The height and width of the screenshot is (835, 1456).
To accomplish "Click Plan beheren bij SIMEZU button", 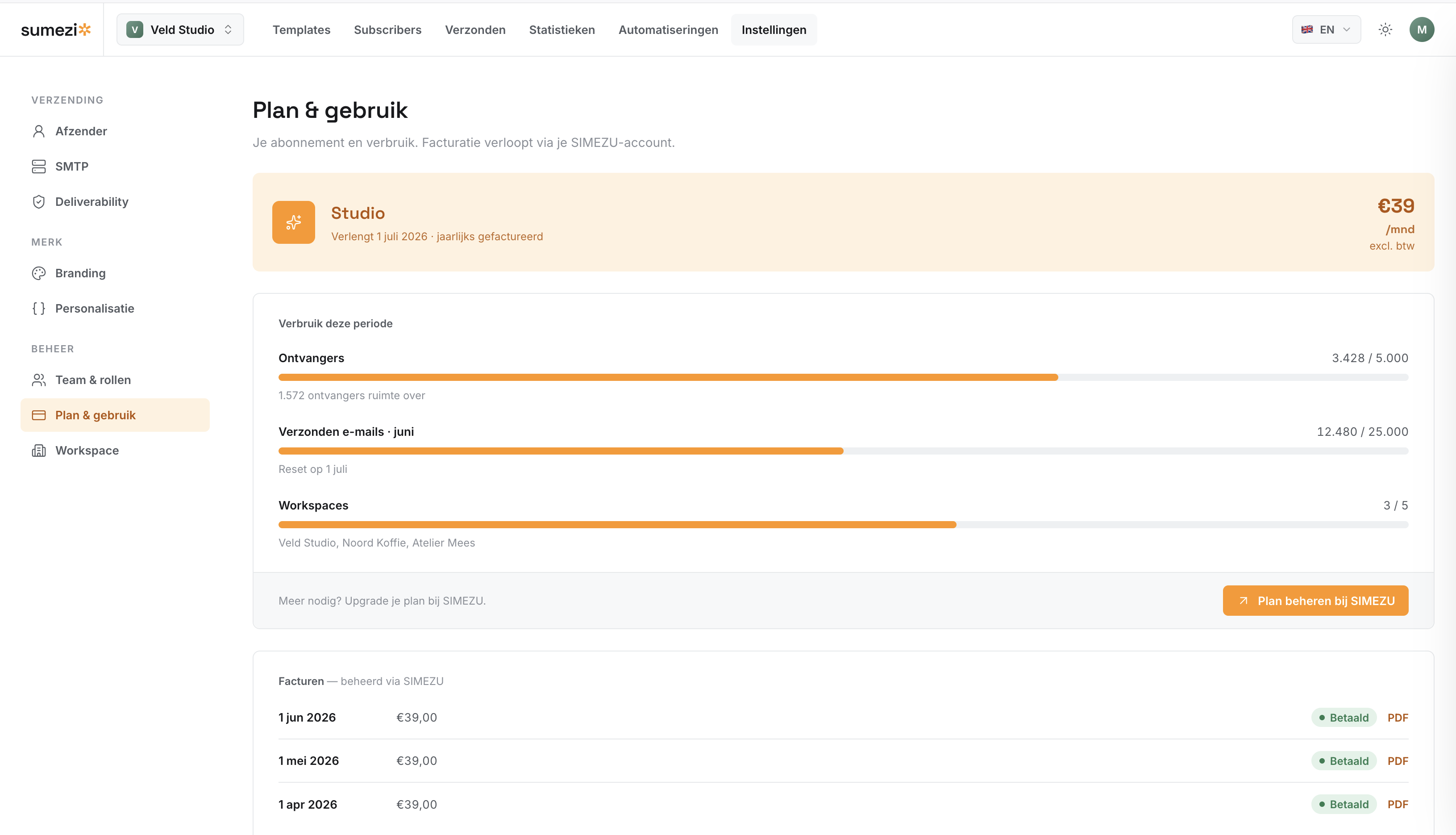I will [1315, 601].
